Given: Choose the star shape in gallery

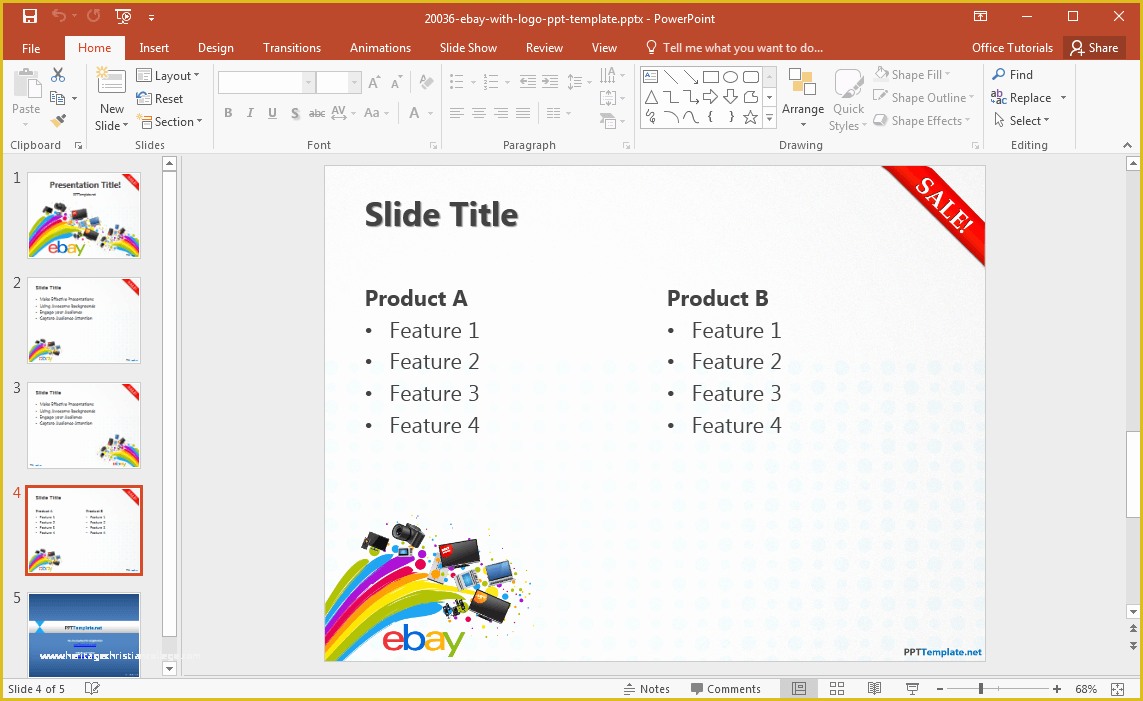Looking at the screenshot, I should click(750, 117).
